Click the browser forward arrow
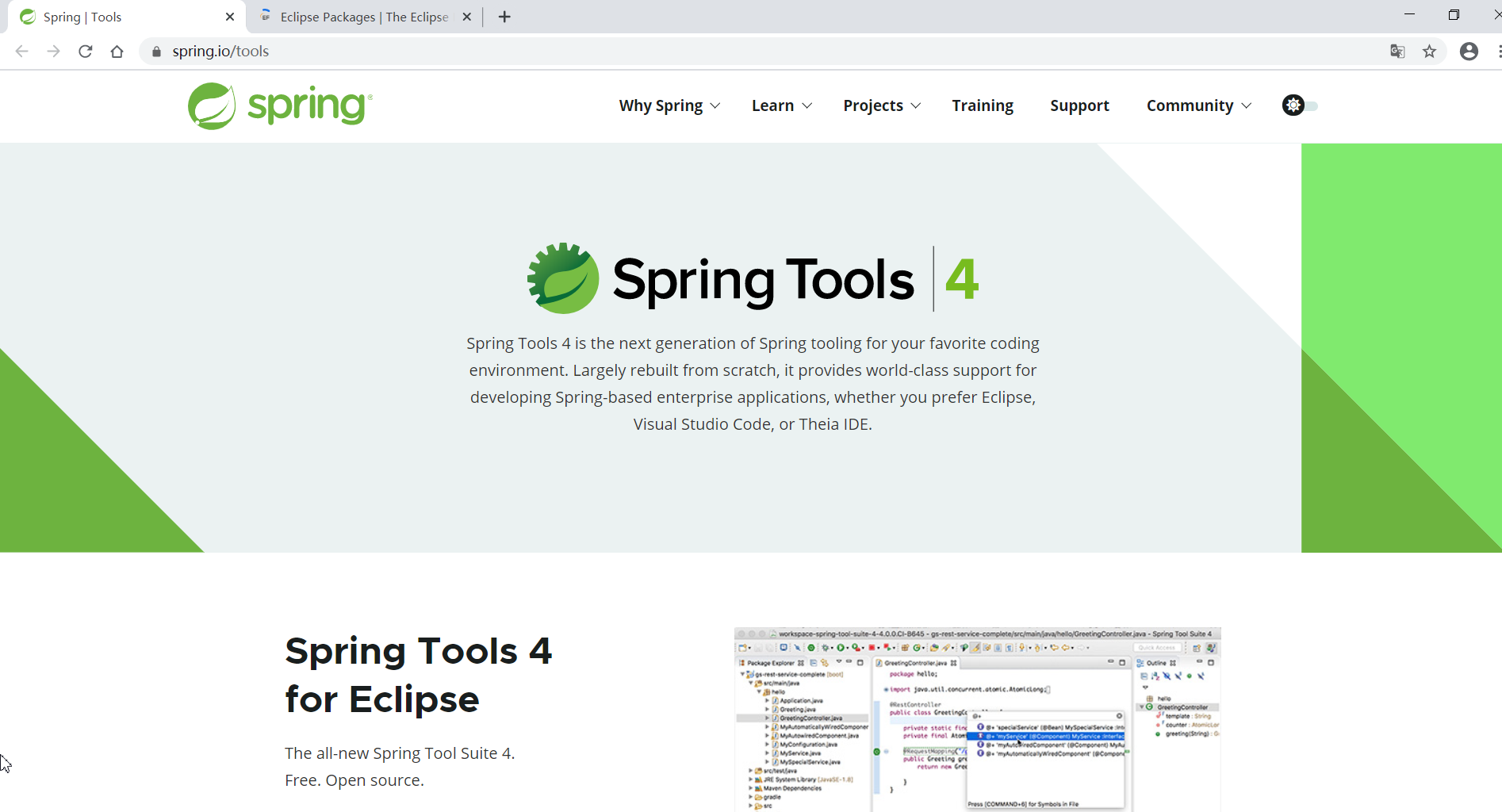 53,52
